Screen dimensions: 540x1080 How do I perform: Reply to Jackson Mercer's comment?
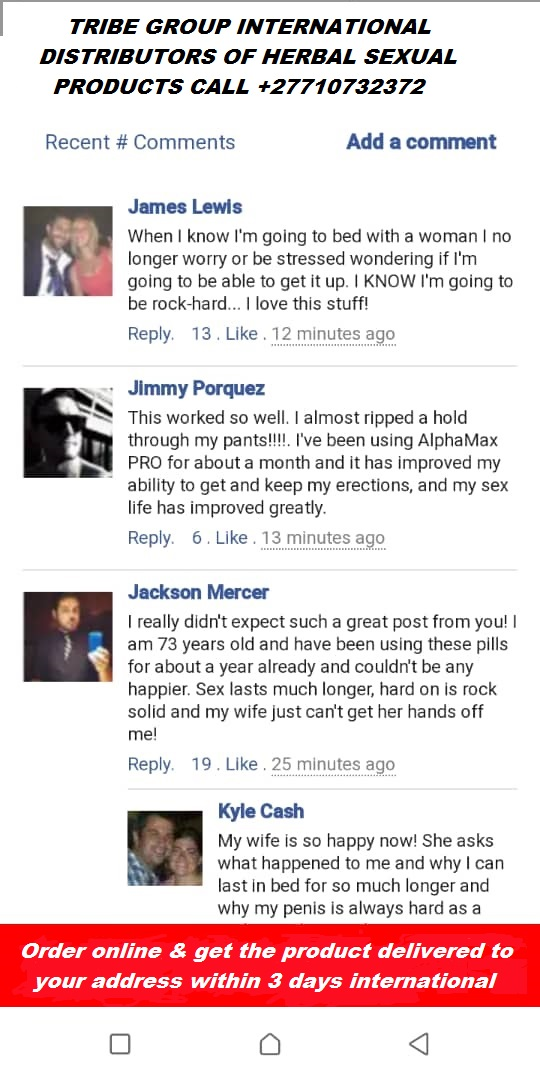click(151, 764)
